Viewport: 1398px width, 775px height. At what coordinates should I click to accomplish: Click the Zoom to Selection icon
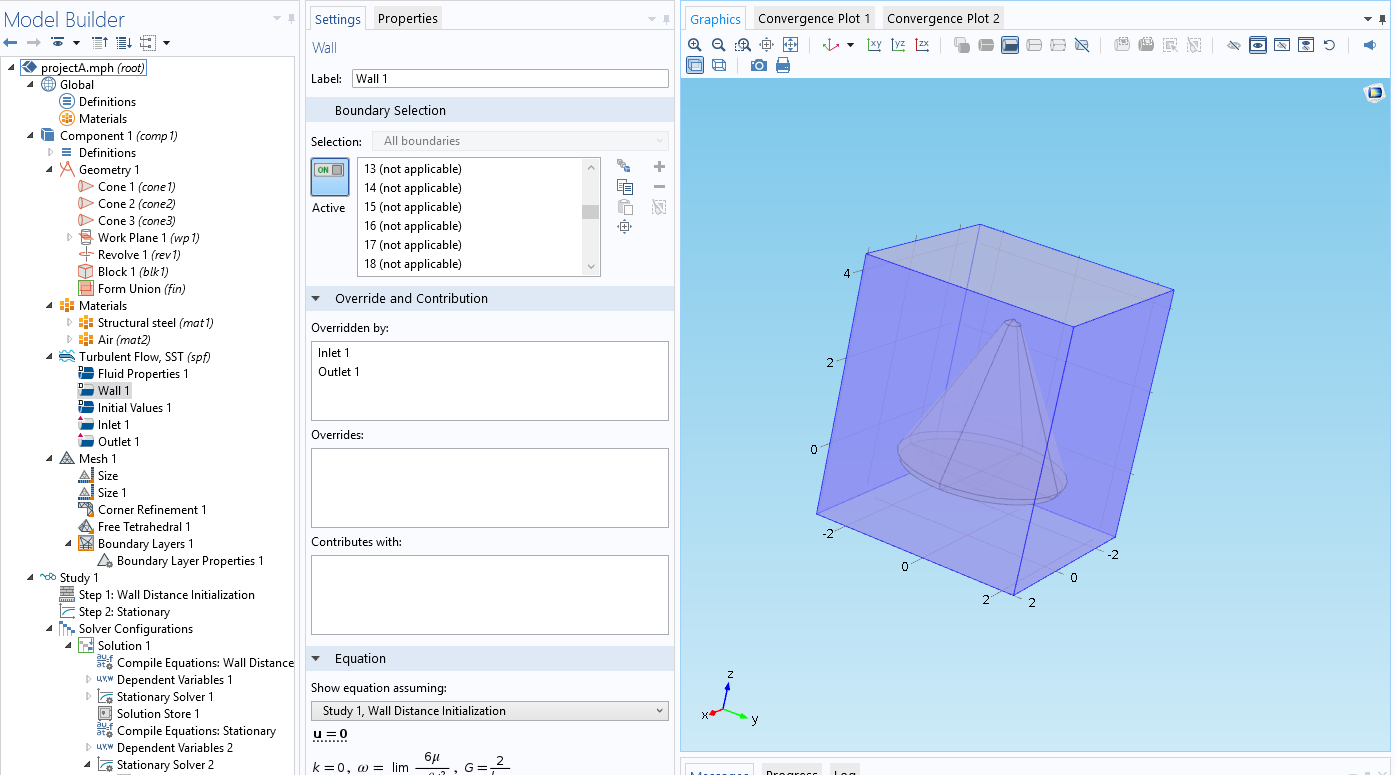tap(625, 227)
